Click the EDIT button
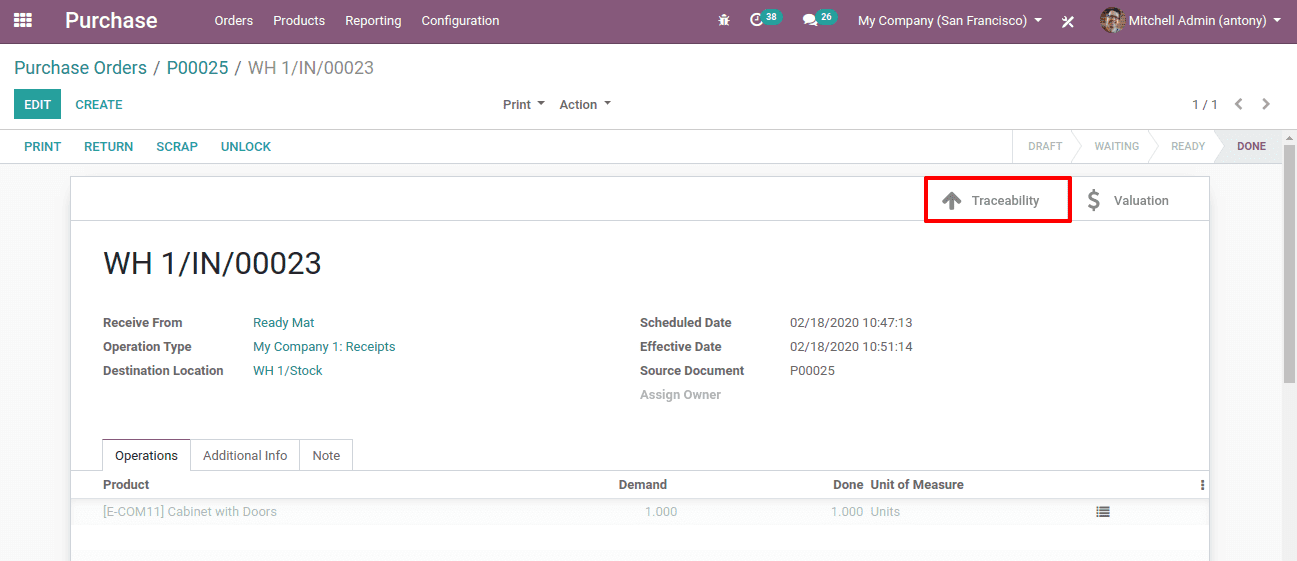 pyautogui.click(x=37, y=104)
